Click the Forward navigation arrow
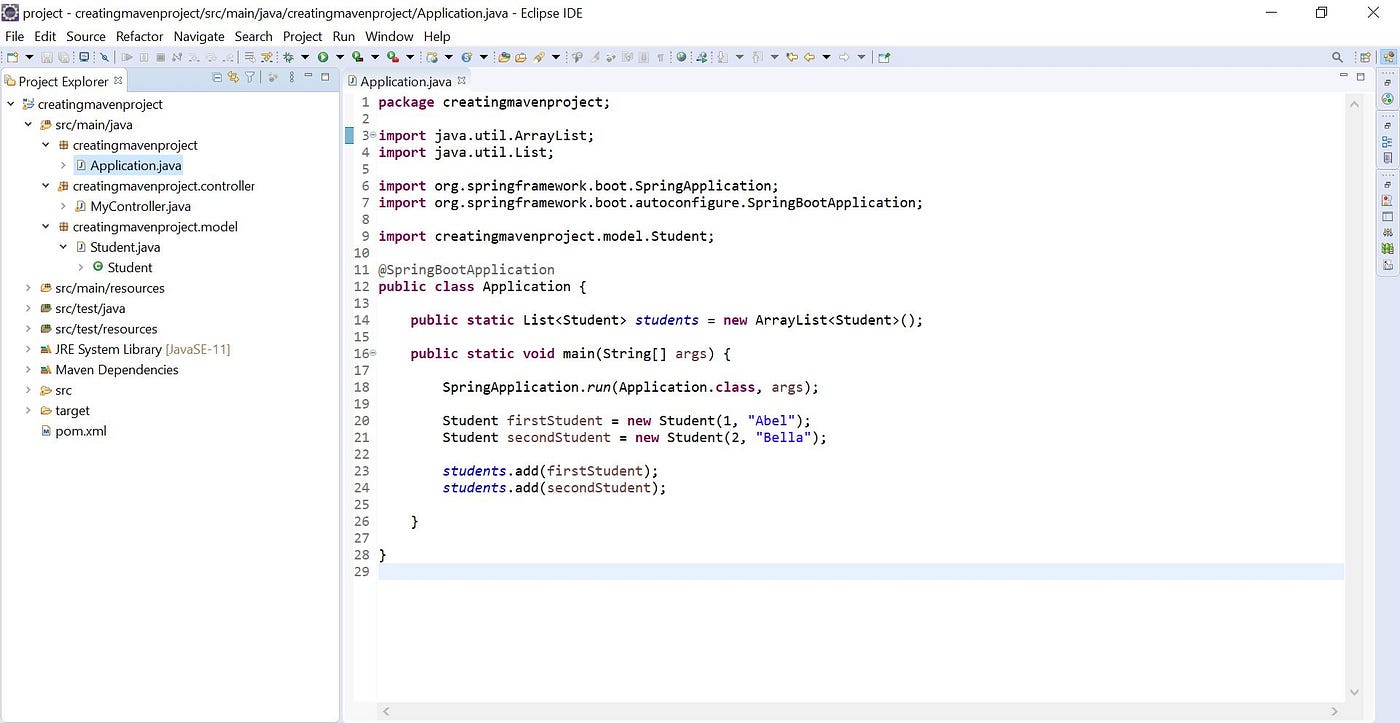This screenshot has width=1400, height=723. [844, 57]
